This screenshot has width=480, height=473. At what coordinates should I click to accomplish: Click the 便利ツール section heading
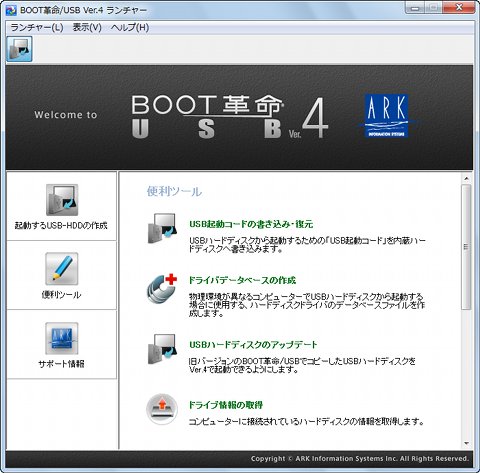click(x=174, y=191)
